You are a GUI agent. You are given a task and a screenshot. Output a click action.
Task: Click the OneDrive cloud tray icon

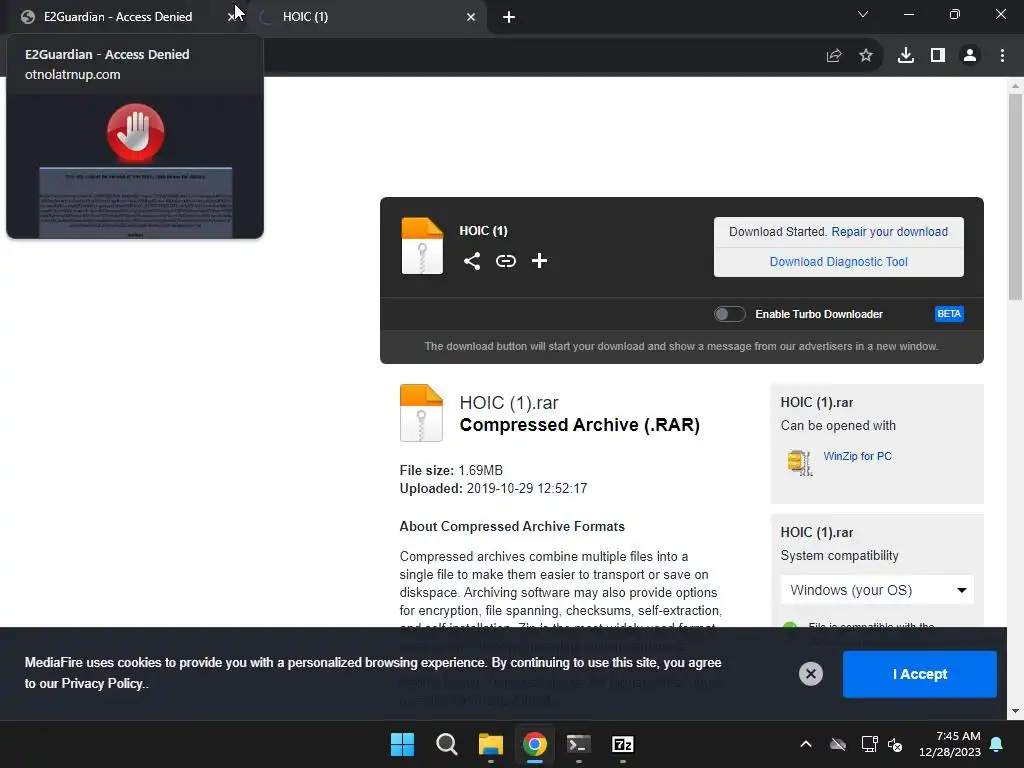[838, 744]
